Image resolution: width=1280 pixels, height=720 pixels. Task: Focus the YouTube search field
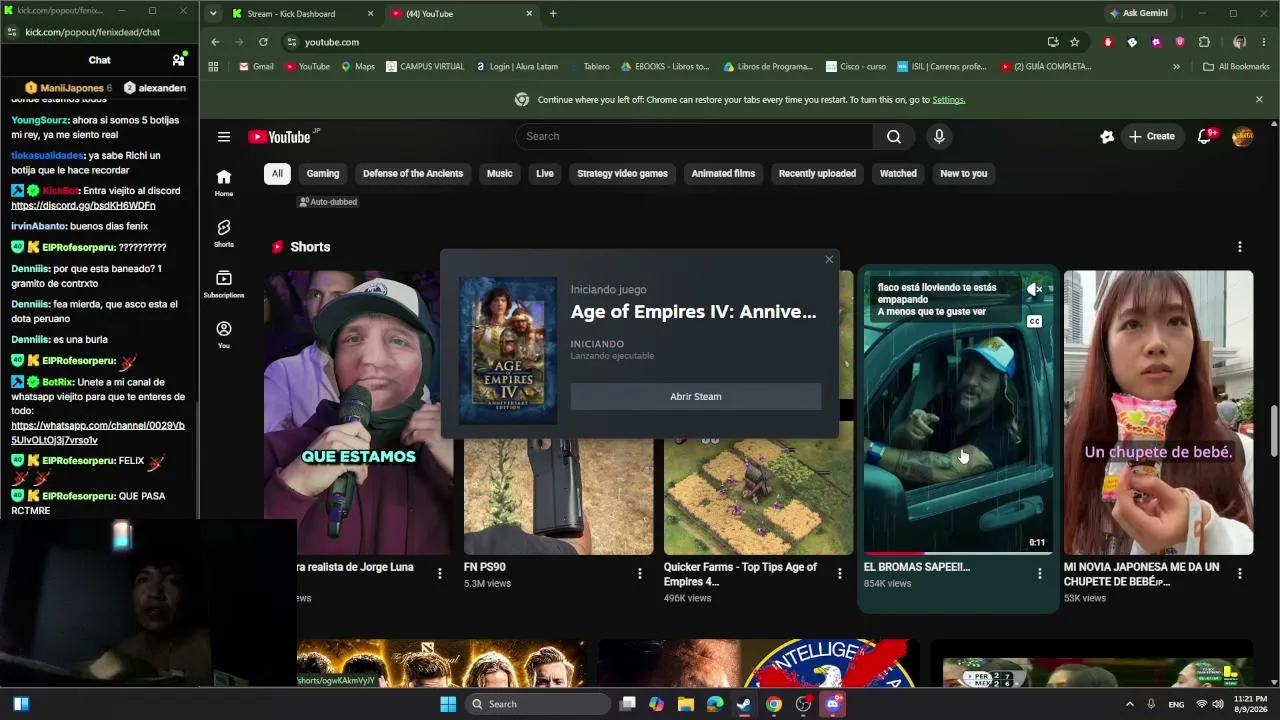pos(694,137)
